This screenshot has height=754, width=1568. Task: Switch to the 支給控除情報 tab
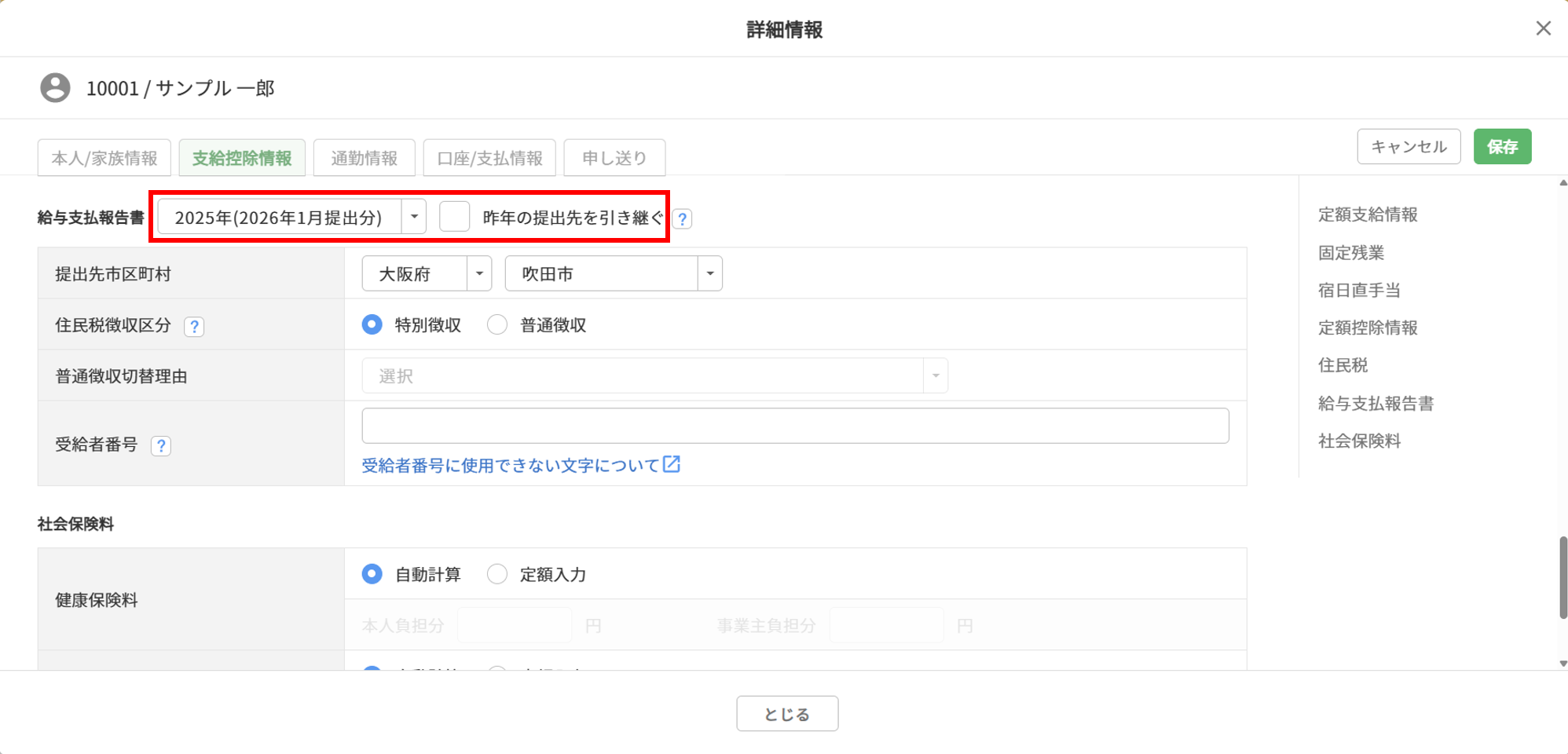coord(242,158)
